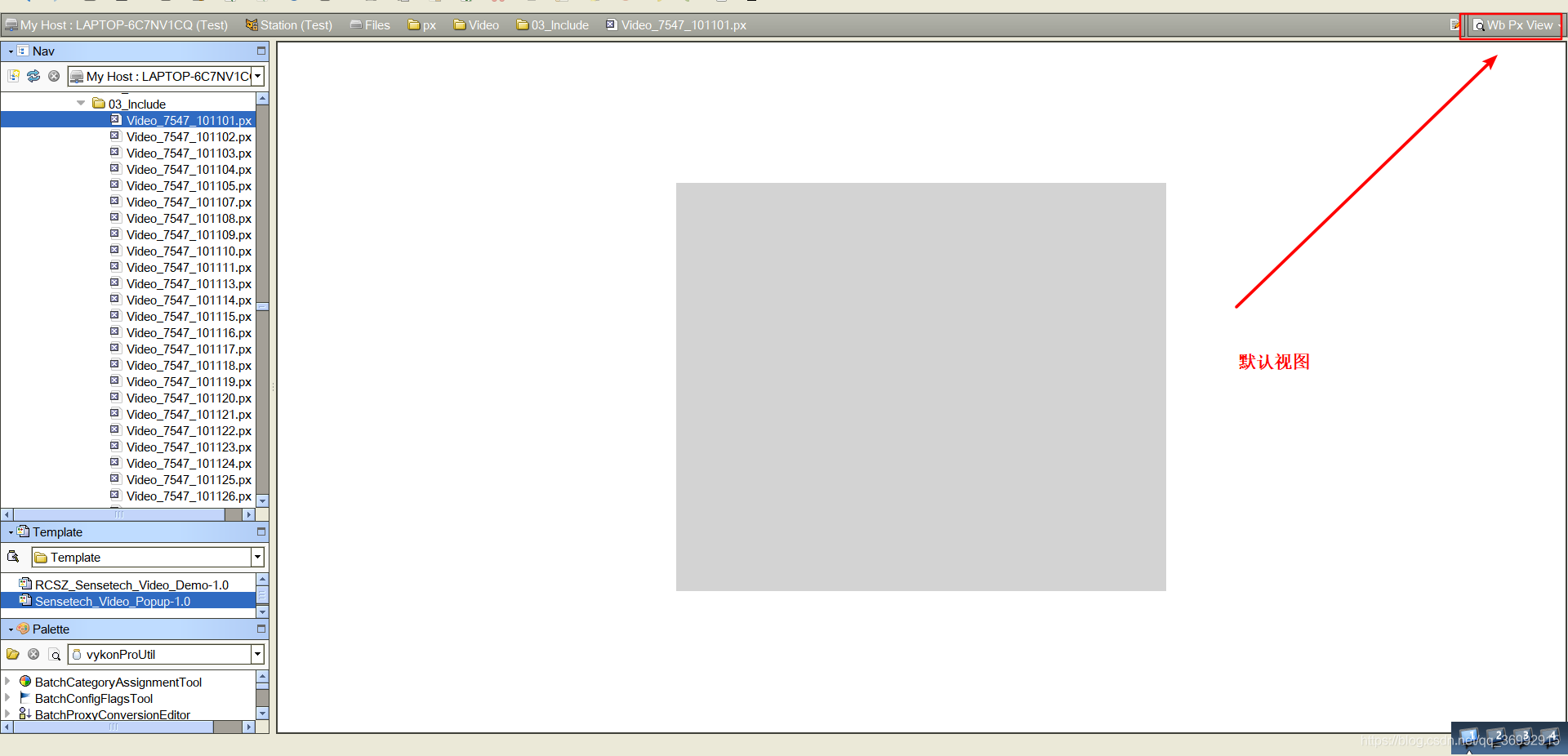Select Video_7547_101103.px in Nav tree
The height and width of the screenshot is (756, 1568).
point(189,153)
